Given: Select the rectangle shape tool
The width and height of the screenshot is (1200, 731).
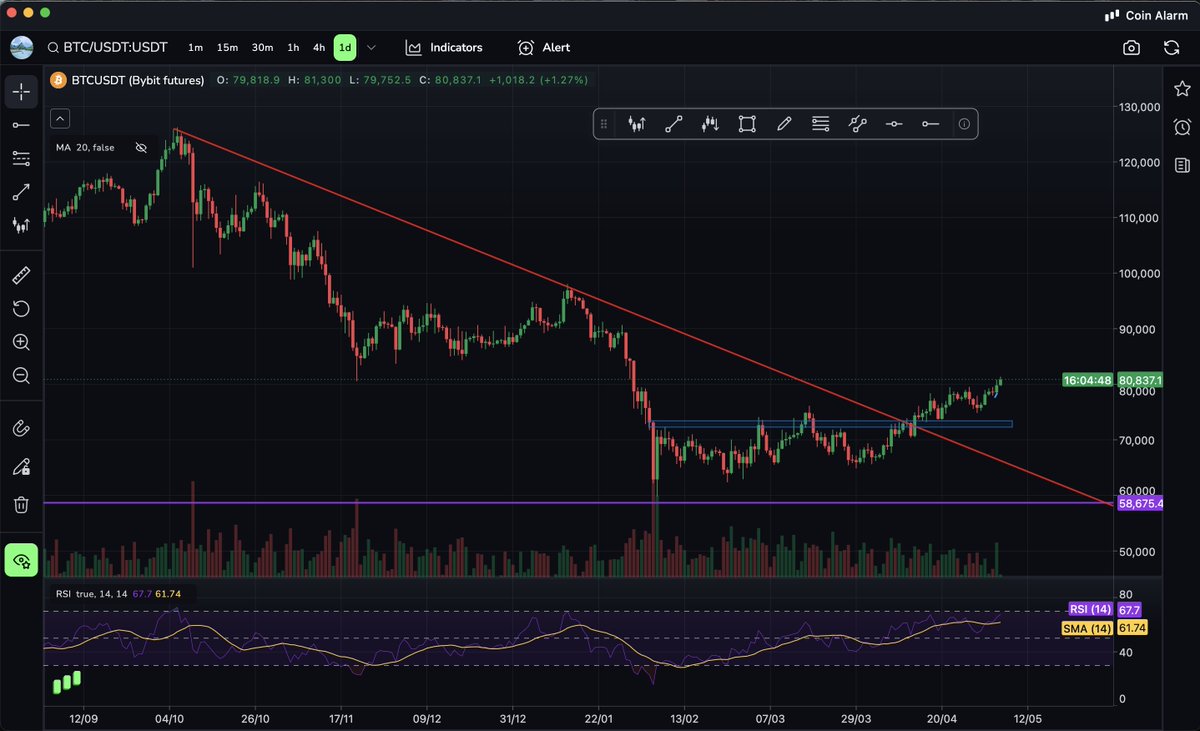Looking at the screenshot, I should tap(747, 124).
